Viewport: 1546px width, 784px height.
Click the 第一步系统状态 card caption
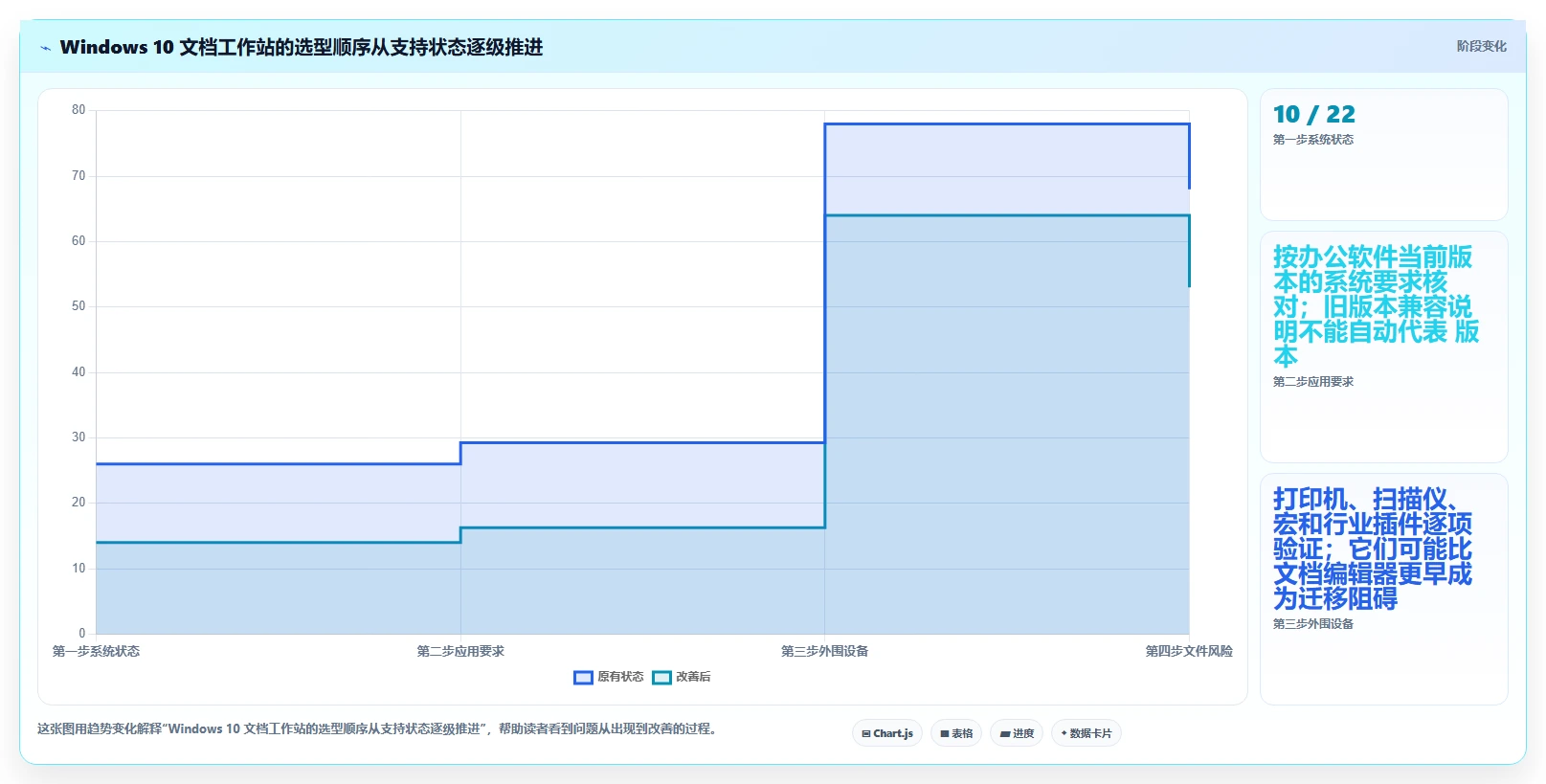[1312, 140]
